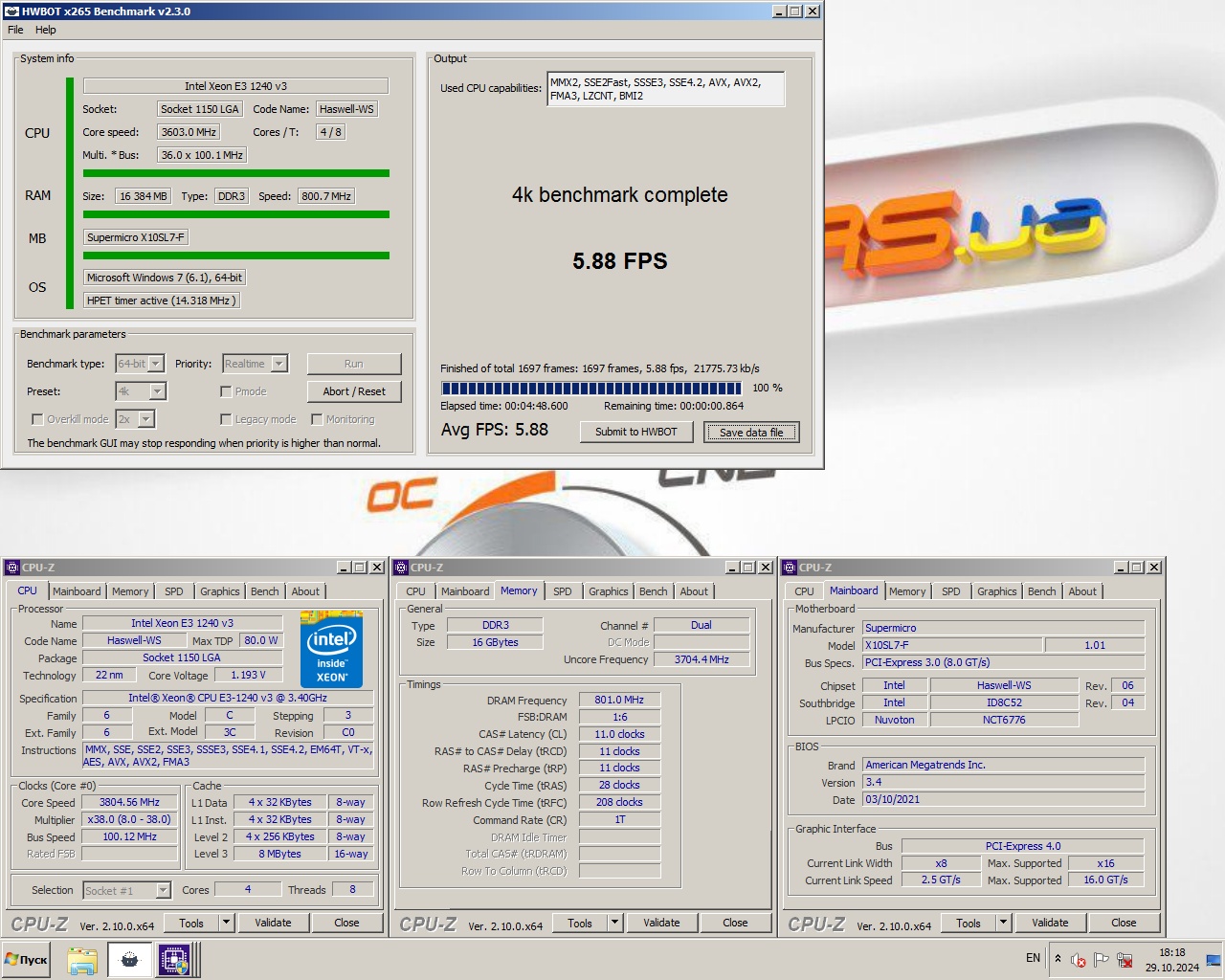Image resolution: width=1225 pixels, height=980 pixels.
Task: Click the muted volume tray icon
Action: pyautogui.click(x=1079, y=960)
